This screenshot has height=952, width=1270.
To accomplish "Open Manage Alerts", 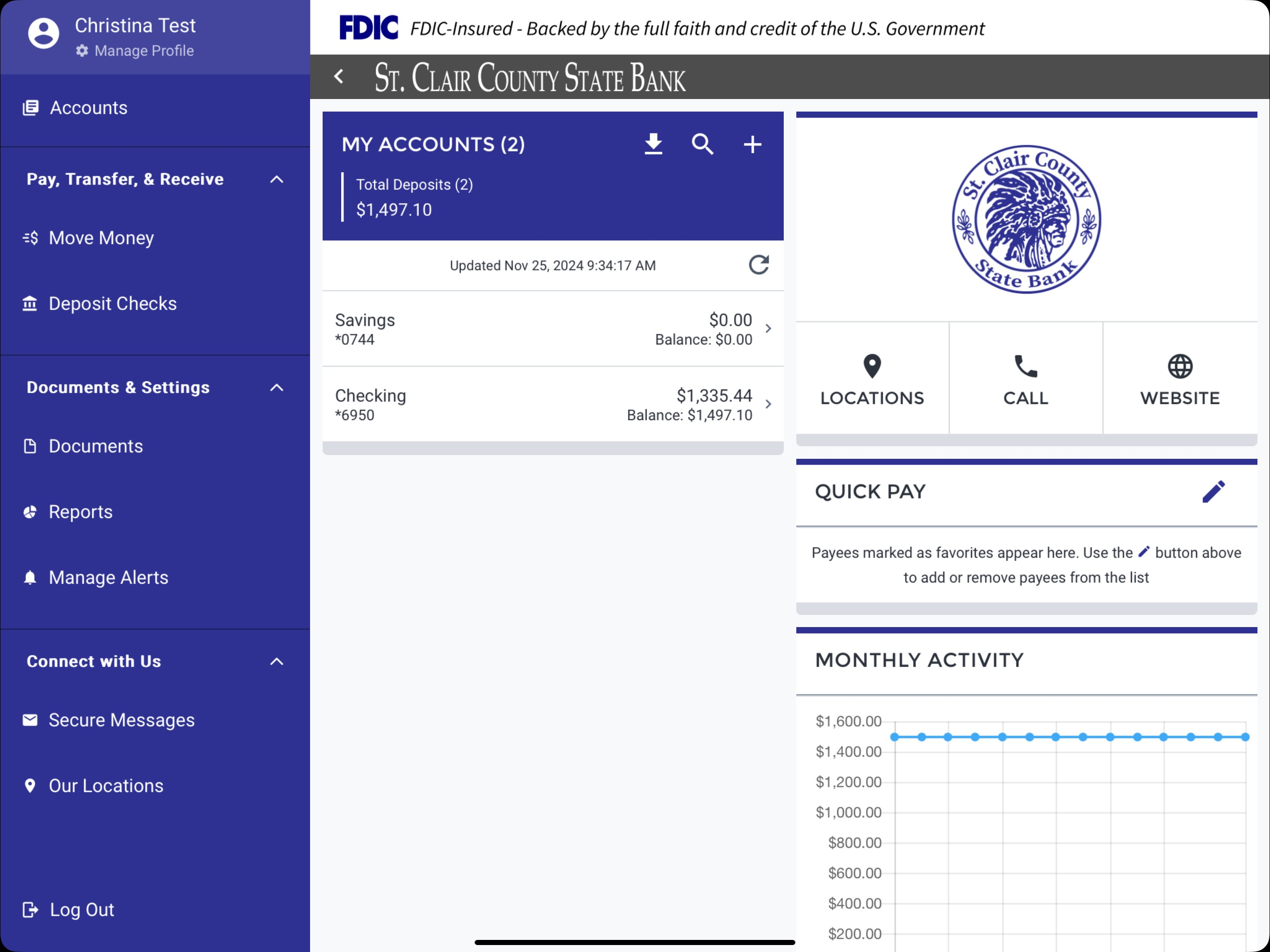I will pos(155,577).
